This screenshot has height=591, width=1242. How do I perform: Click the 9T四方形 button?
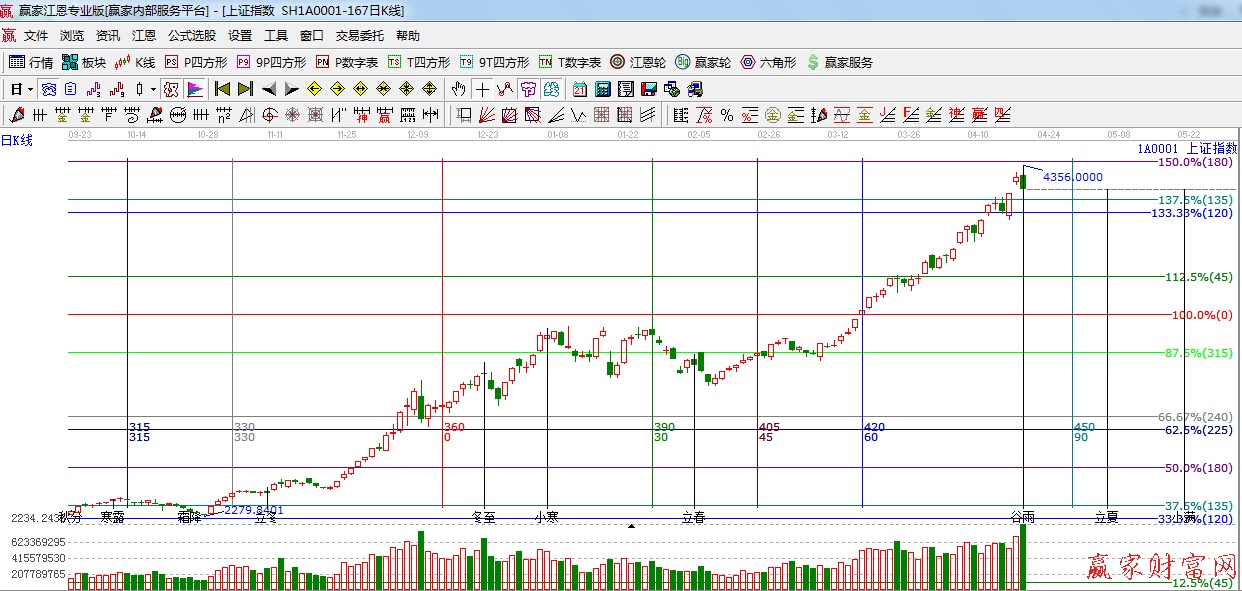(494, 62)
